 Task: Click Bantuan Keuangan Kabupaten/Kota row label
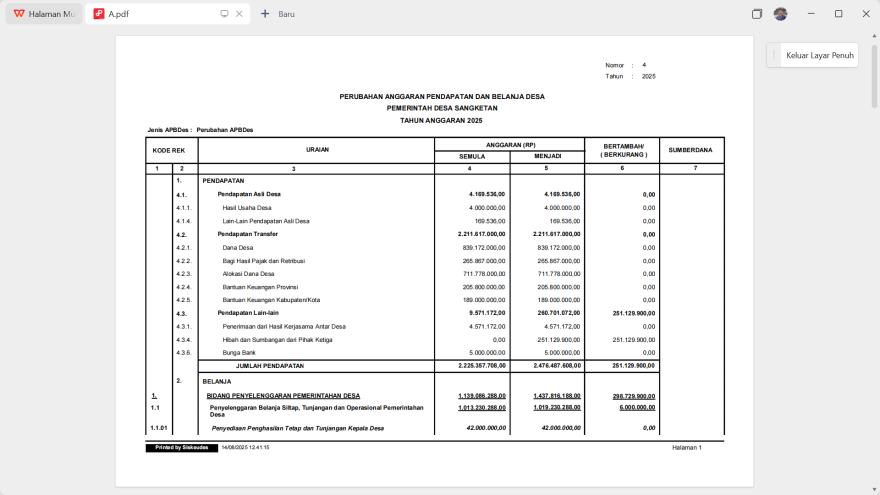271,300
